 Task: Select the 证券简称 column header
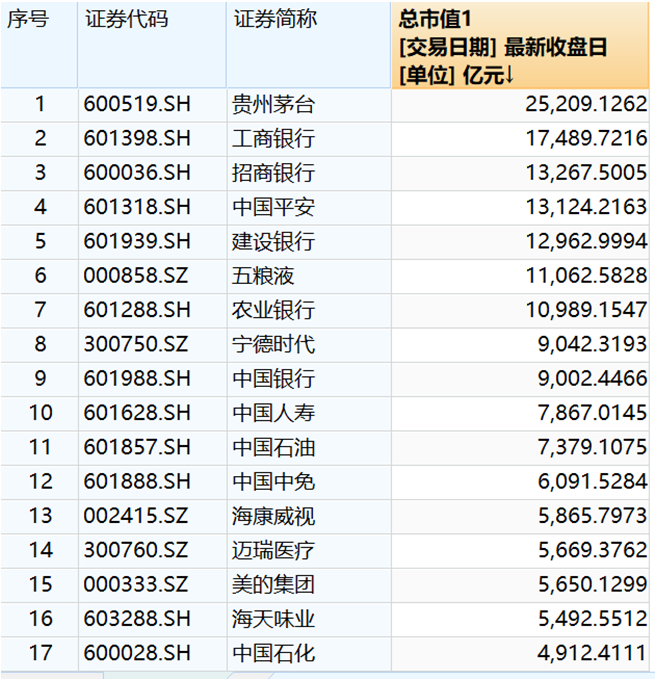click(x=309, y=45)
